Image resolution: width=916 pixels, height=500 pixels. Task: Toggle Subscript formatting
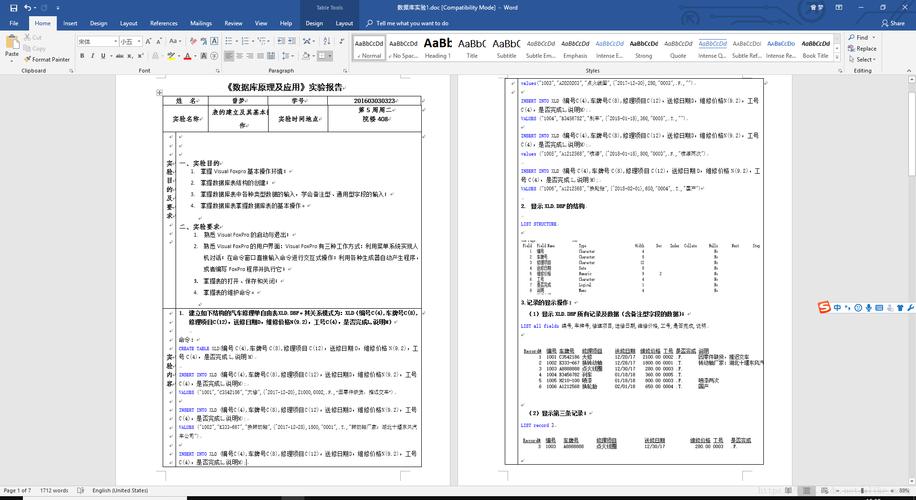point(131,56)
